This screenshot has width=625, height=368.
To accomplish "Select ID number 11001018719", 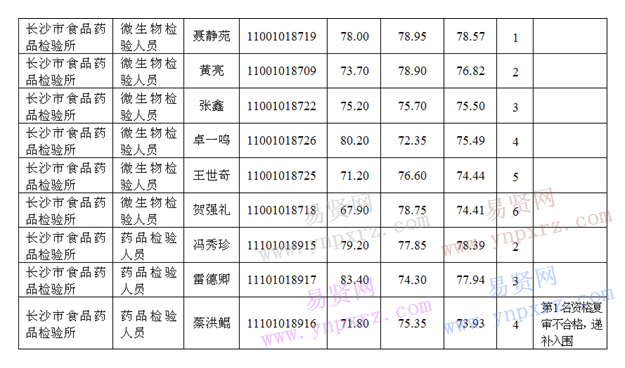I will 282,37.
